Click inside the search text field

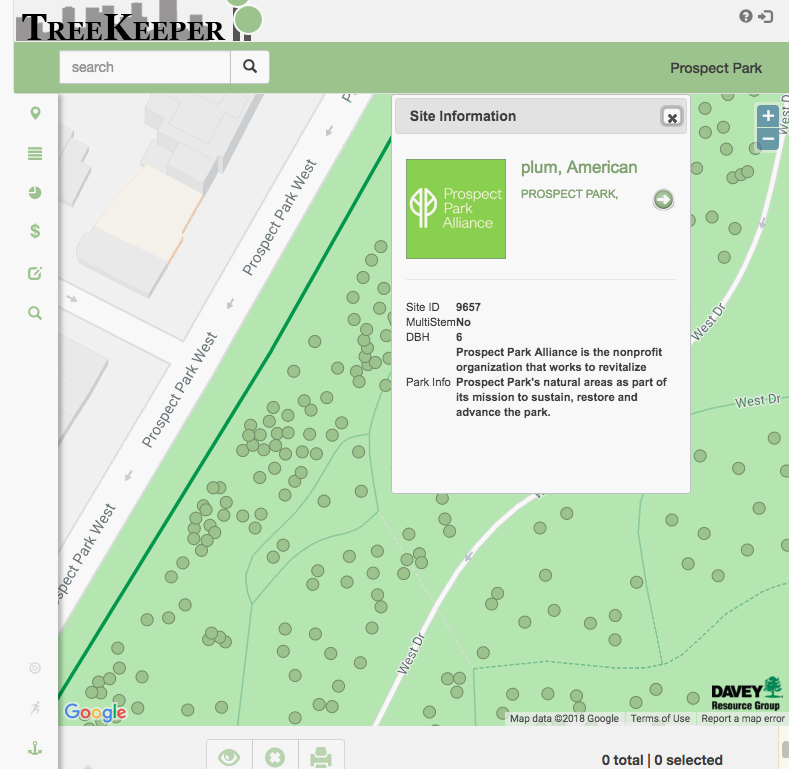[x=145, y=67]
